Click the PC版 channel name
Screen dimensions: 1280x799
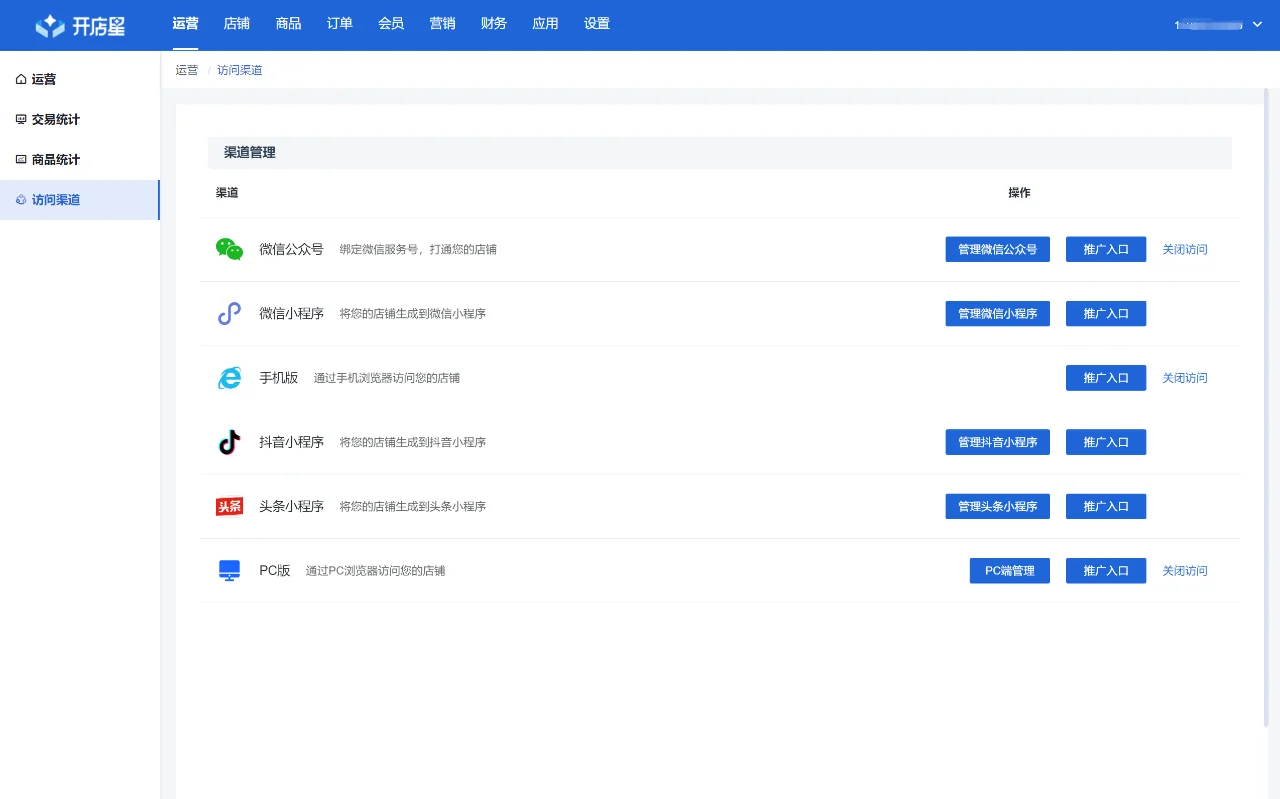(274, 571)
